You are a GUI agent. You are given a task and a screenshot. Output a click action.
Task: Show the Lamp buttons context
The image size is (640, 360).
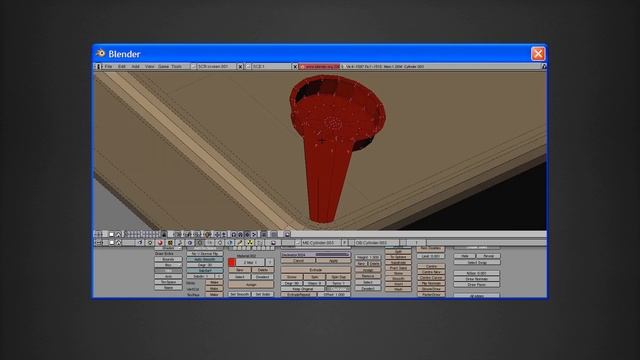(150, 242)
